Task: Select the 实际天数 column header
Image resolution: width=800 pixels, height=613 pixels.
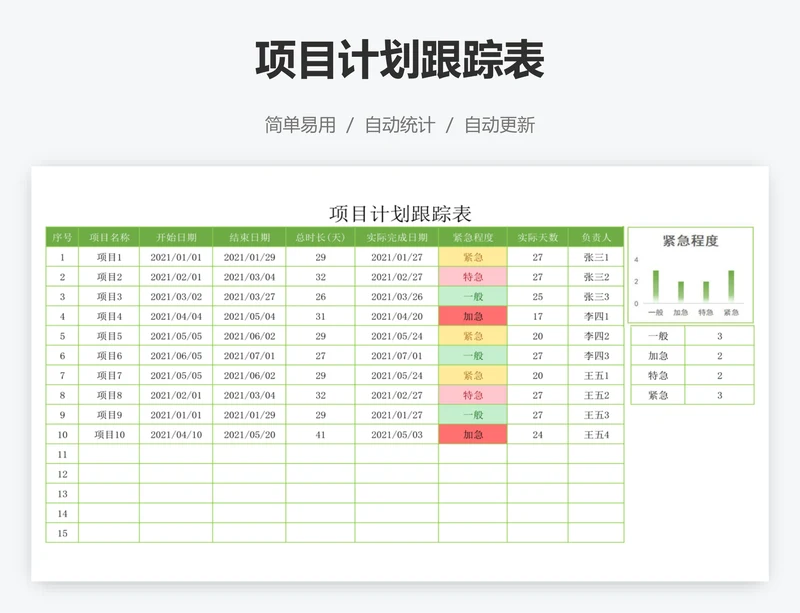Action: click(538, 237)
